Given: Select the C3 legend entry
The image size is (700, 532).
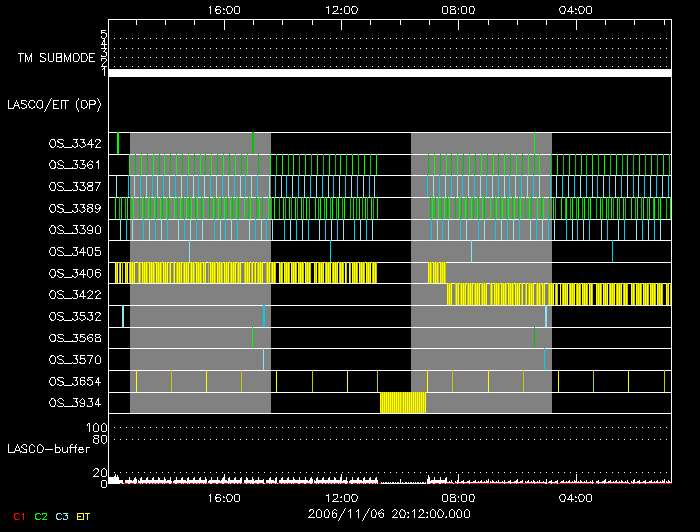Looking at the screenshot, I should [62, 516].
